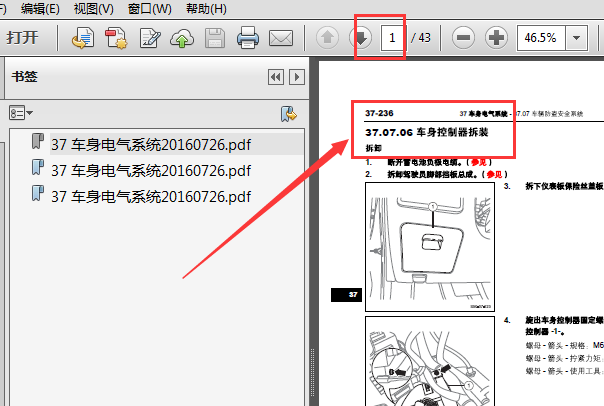Screen dimensions: 604x406
Task: Click the fuse cover diagram image
Action: 430,247
